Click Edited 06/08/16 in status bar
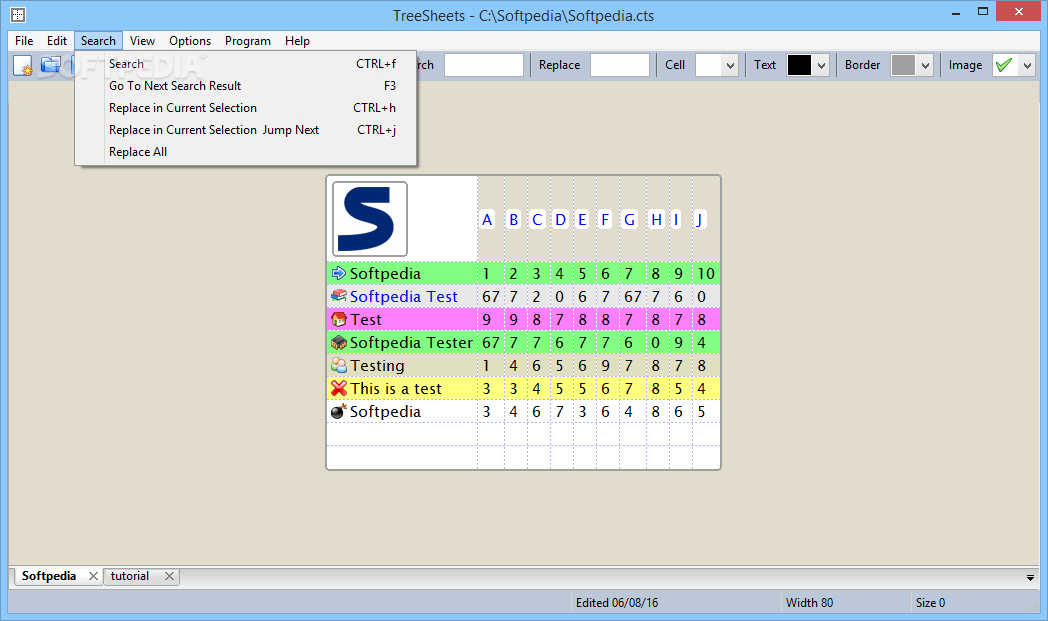The image size is (1048, 621). (x=617, y=602)
